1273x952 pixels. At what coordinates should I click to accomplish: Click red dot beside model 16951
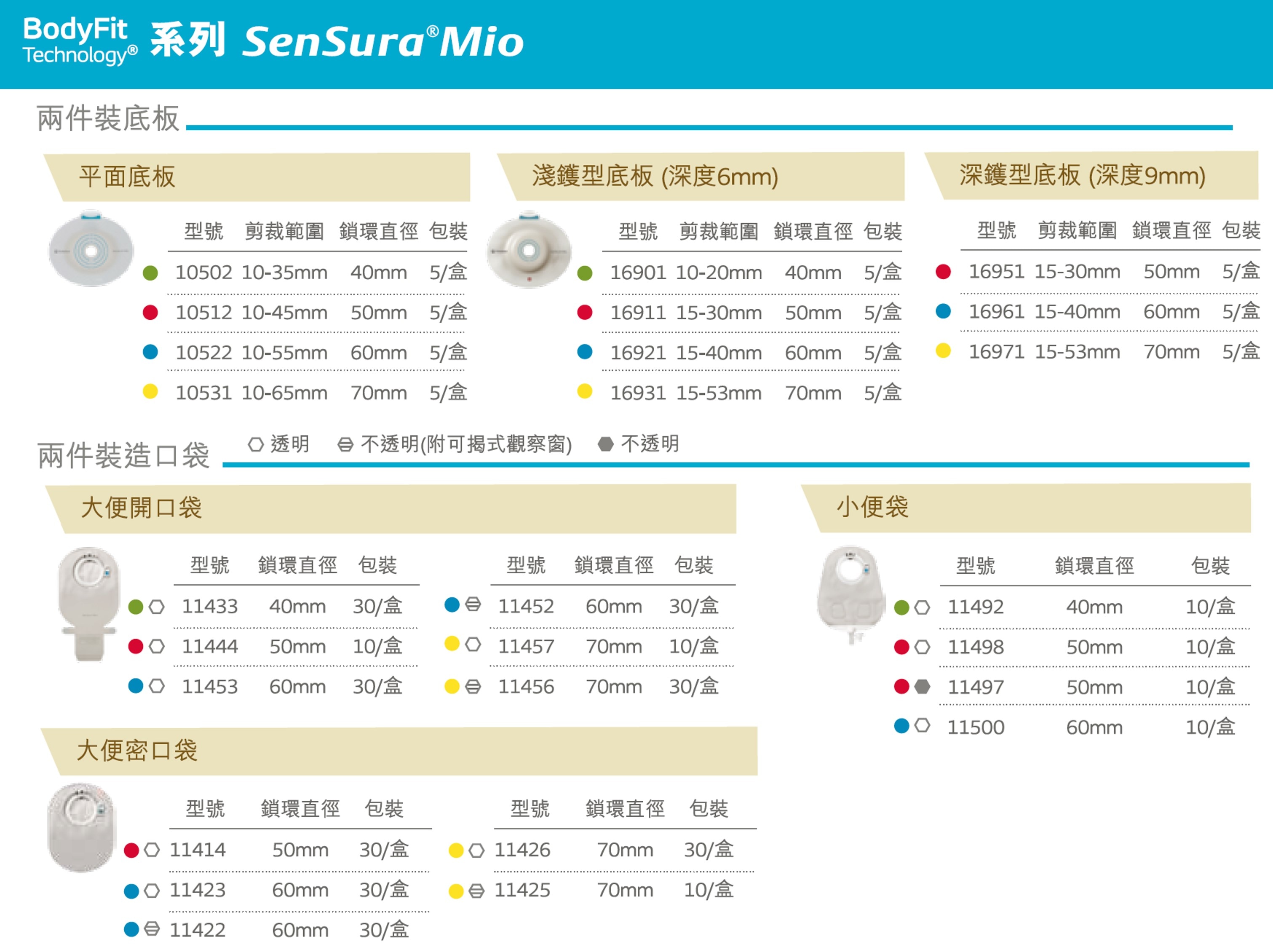coord(943,272)
